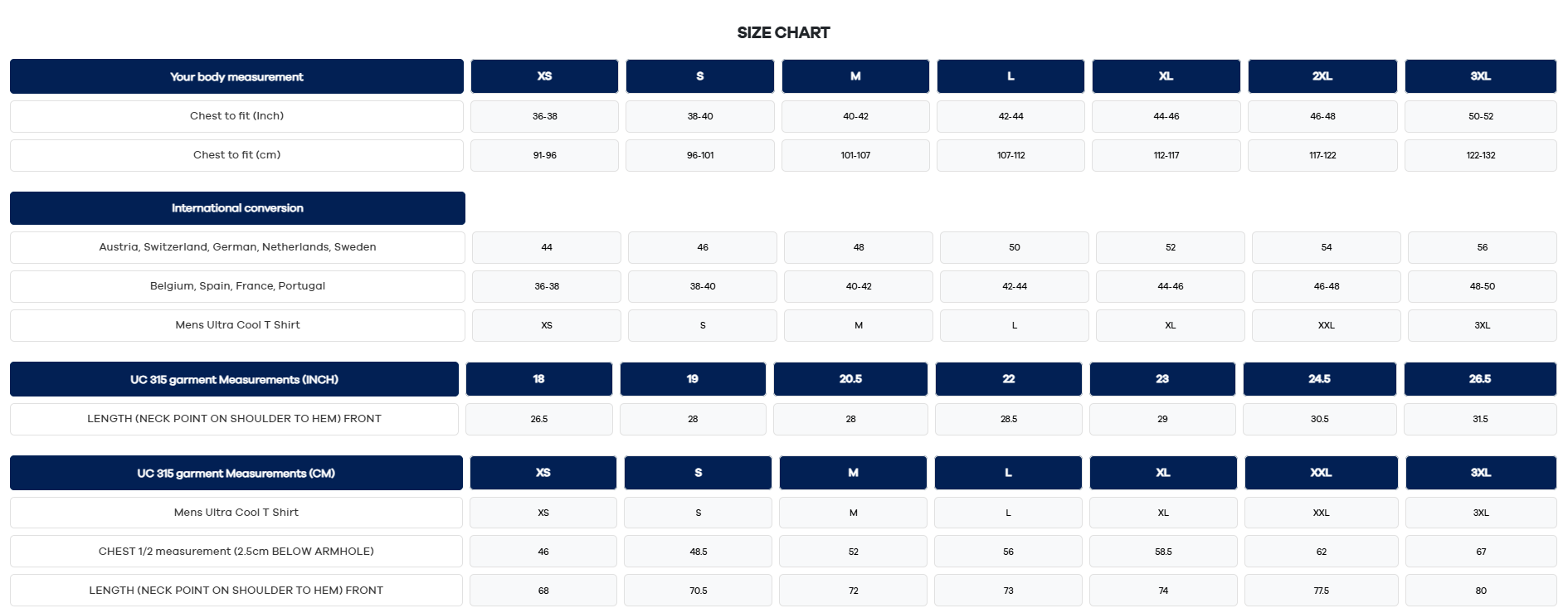
Task: Click the "Chest to fit (cm)" row label
Action: click(x=236, y=155)
